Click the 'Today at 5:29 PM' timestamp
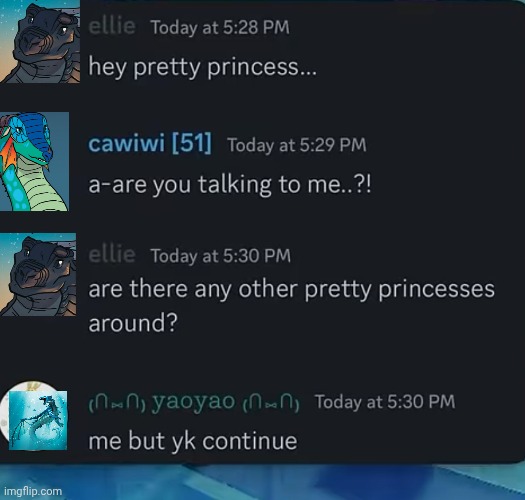The image size is (525, 500). point(297,145)
